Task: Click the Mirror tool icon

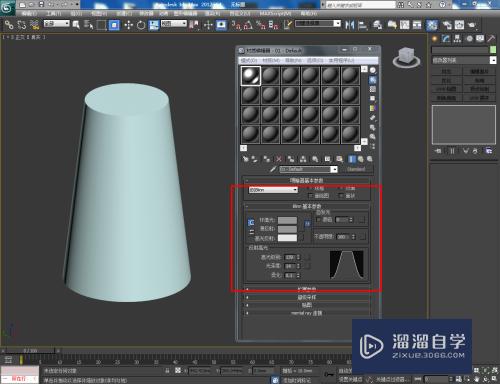Action: click(350, 25)
